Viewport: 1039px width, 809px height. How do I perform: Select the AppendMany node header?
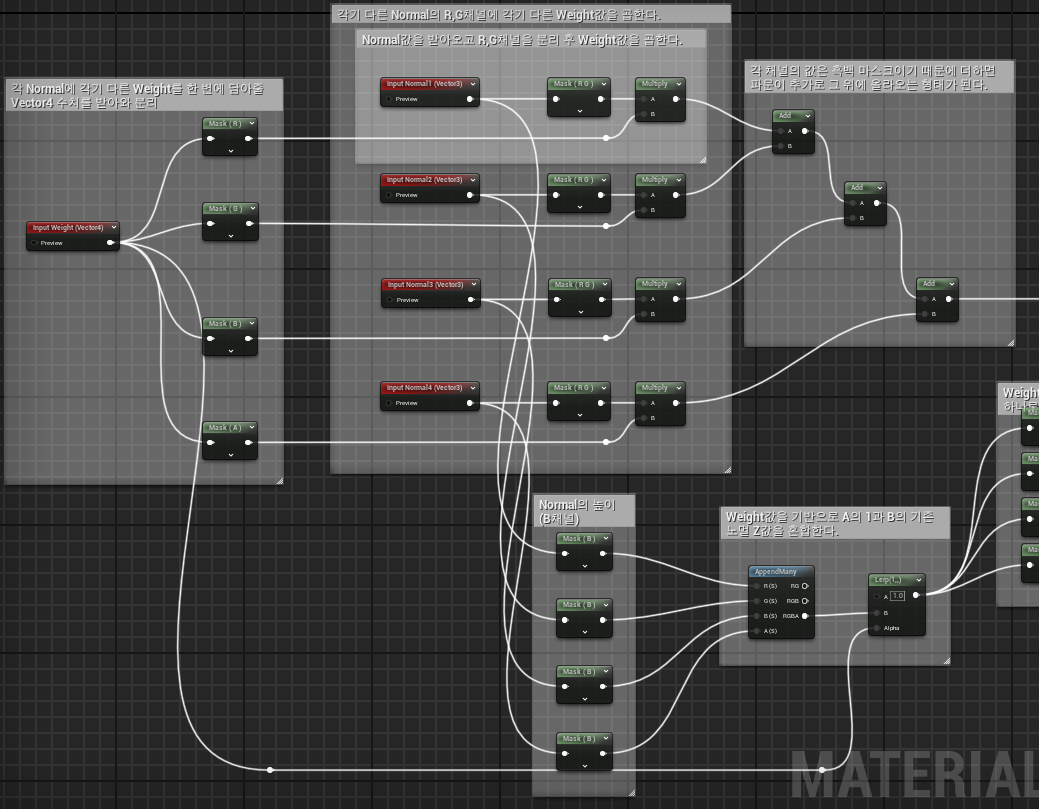[781, 571]
